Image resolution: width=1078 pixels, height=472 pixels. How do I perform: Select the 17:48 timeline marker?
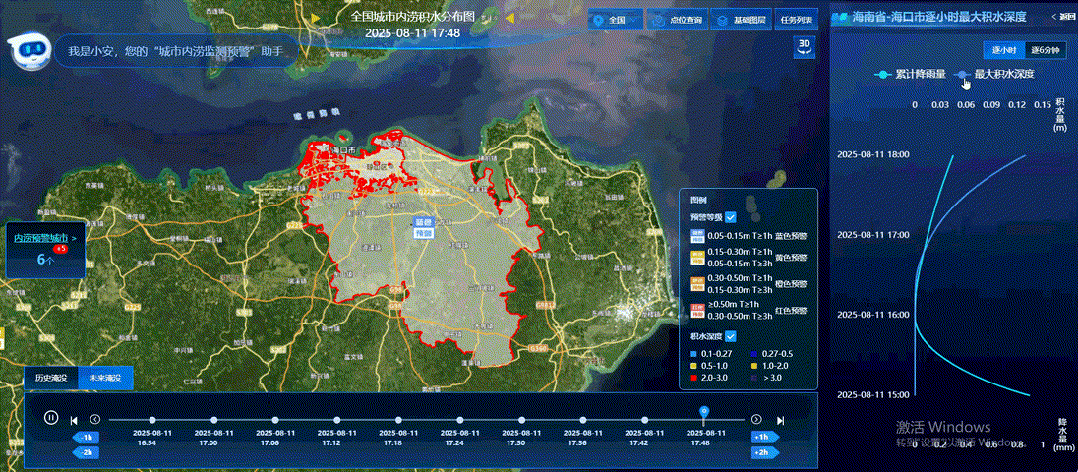click(705, 414)
